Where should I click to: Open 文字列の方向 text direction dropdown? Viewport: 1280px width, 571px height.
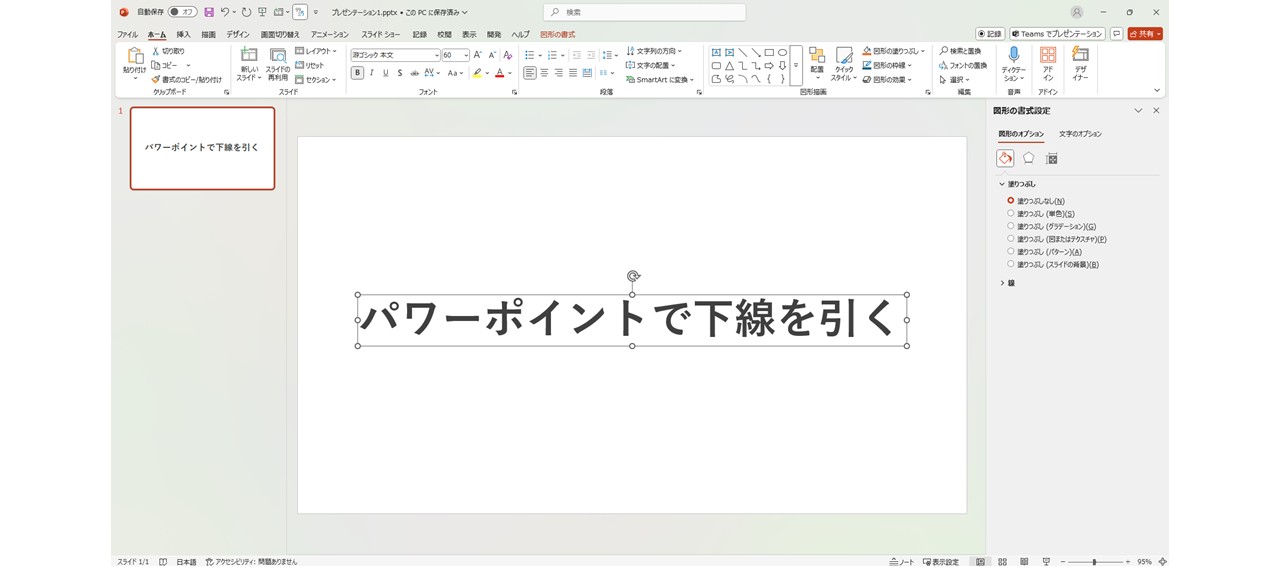654,51
